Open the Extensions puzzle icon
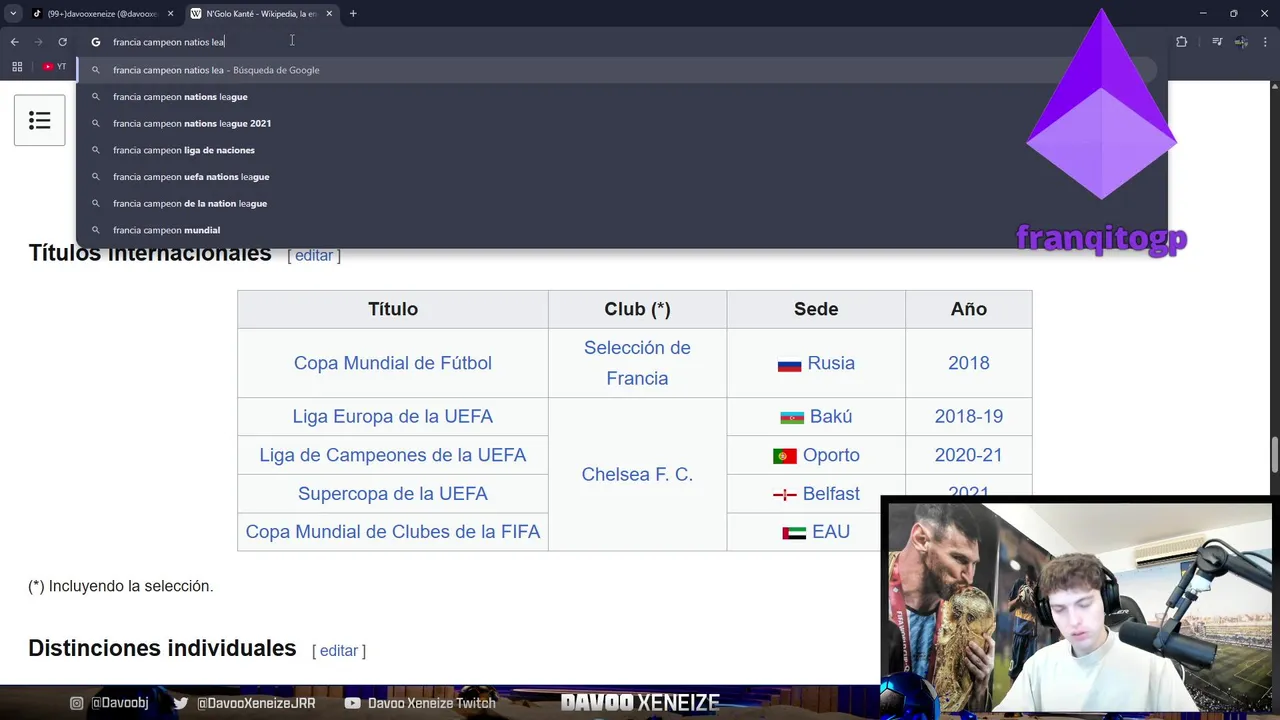The height and width of the screenshot is (720, 1280). 1181,42
